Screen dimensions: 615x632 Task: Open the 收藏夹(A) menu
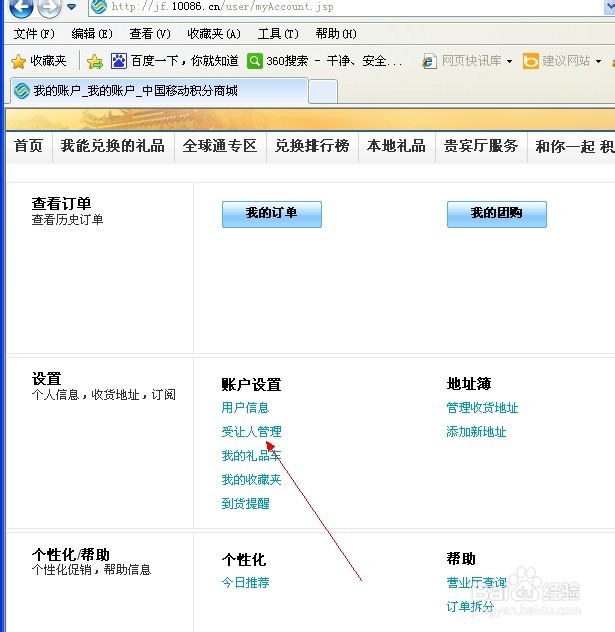[x=214, y=34]
